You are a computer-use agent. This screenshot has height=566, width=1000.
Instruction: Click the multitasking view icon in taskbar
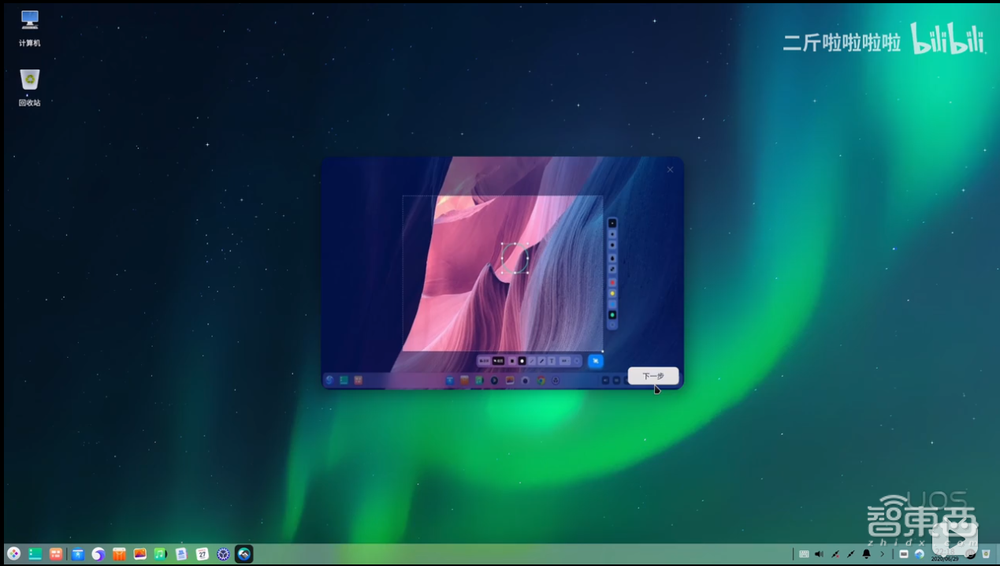click(35, 553)
